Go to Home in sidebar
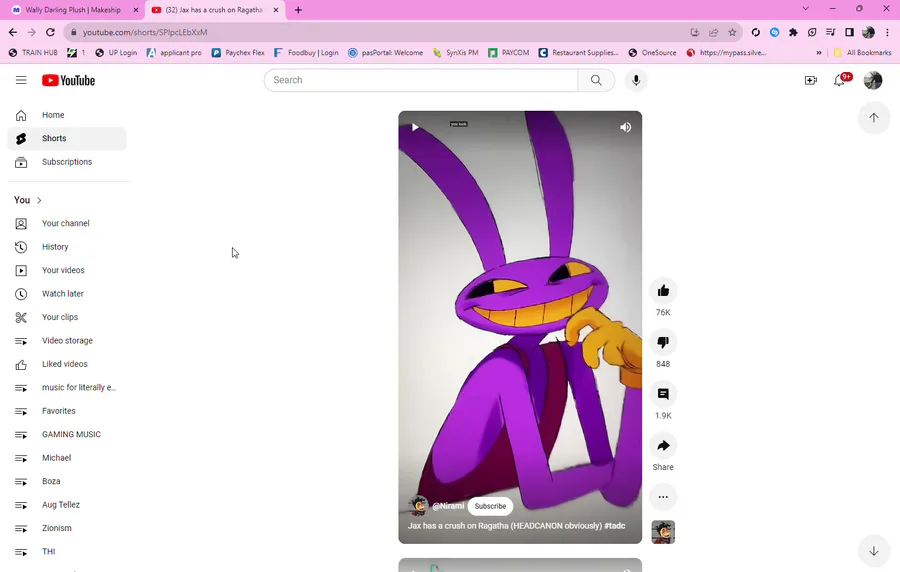900x572 pixels. pos(67,115)
